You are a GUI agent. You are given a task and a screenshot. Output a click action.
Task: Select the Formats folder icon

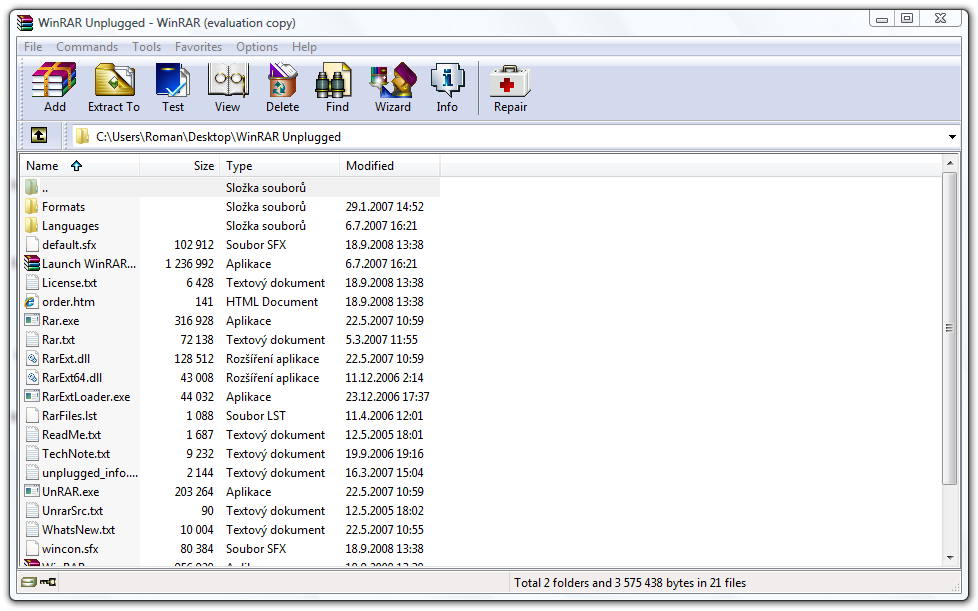pyautogui.click(x=32, y=206)
